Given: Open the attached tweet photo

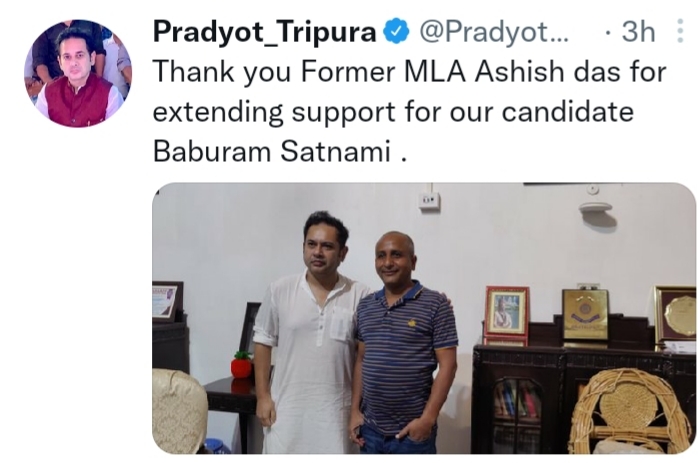Looking at the screenshot, I should (x=424, y=318).
